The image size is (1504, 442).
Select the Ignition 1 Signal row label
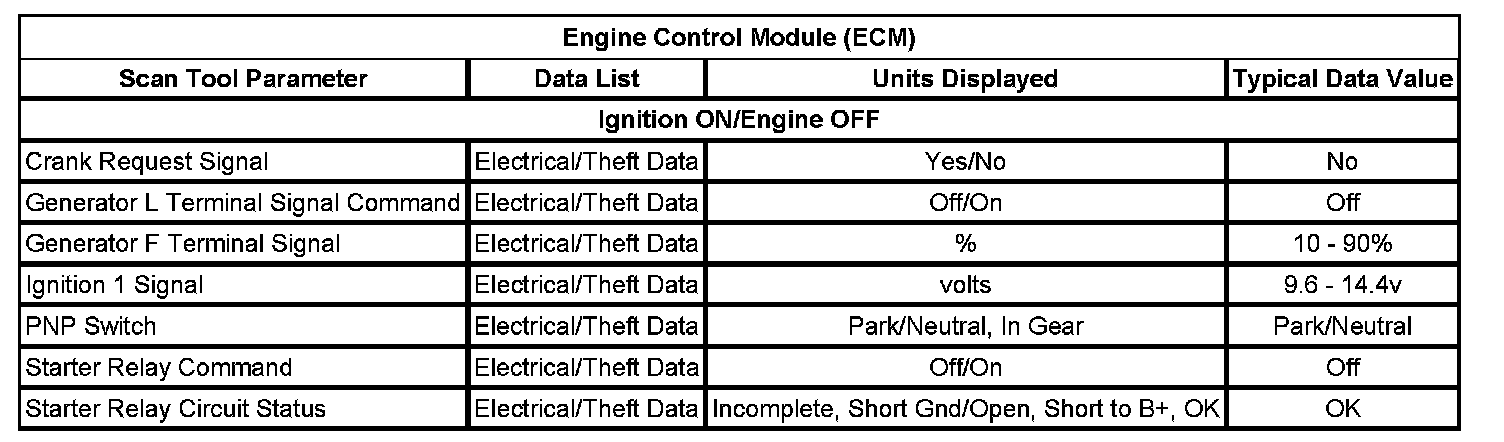pos(115,284)
